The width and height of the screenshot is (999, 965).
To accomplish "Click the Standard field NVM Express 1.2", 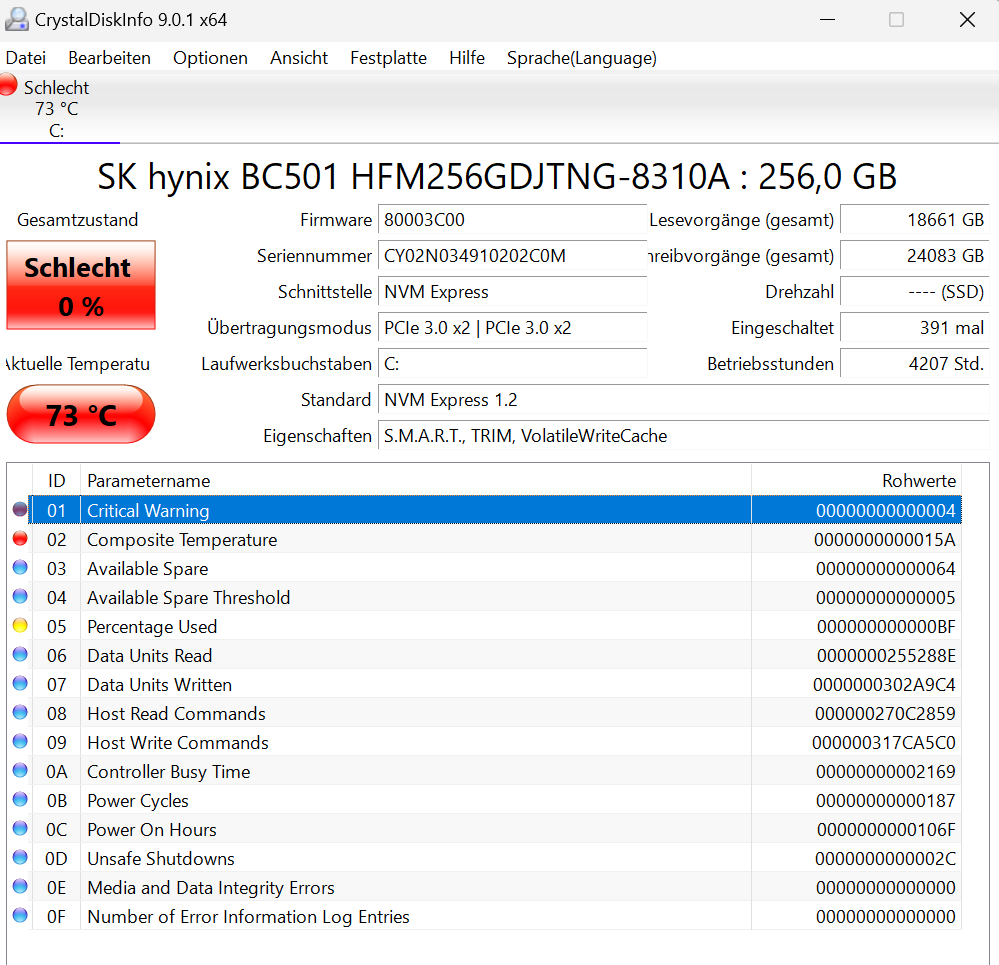I will [x=683, y=400].
